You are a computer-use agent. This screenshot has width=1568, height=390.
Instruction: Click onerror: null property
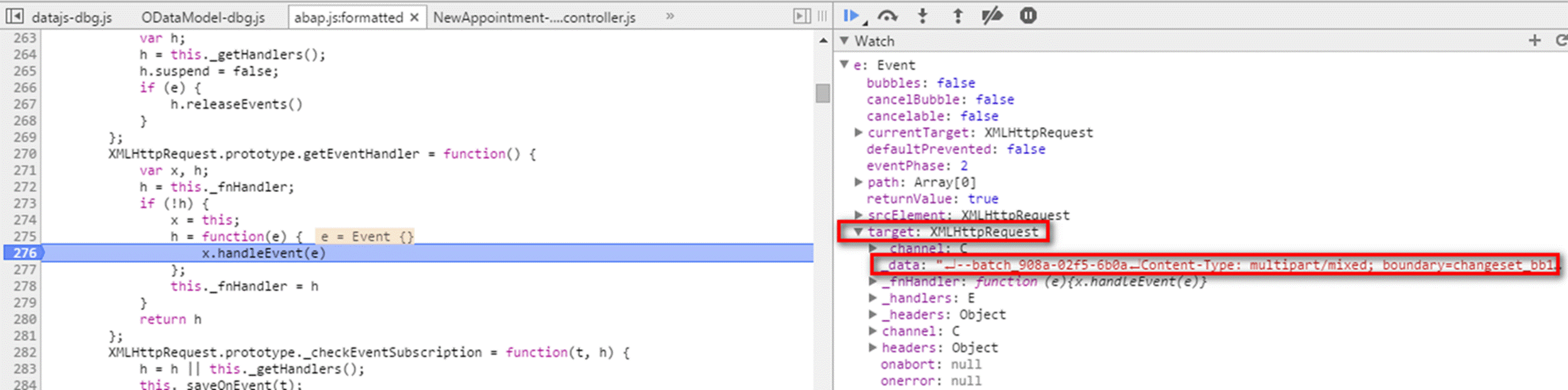[931, 381]
